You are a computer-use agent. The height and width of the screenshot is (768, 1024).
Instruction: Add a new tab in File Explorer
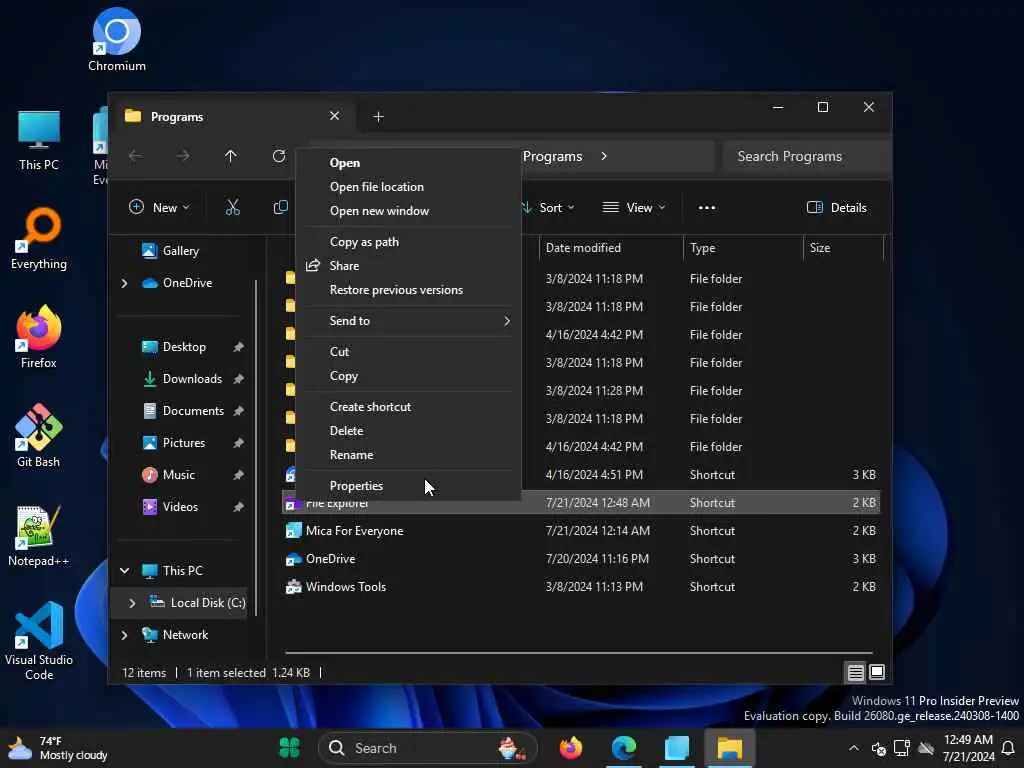378,117
